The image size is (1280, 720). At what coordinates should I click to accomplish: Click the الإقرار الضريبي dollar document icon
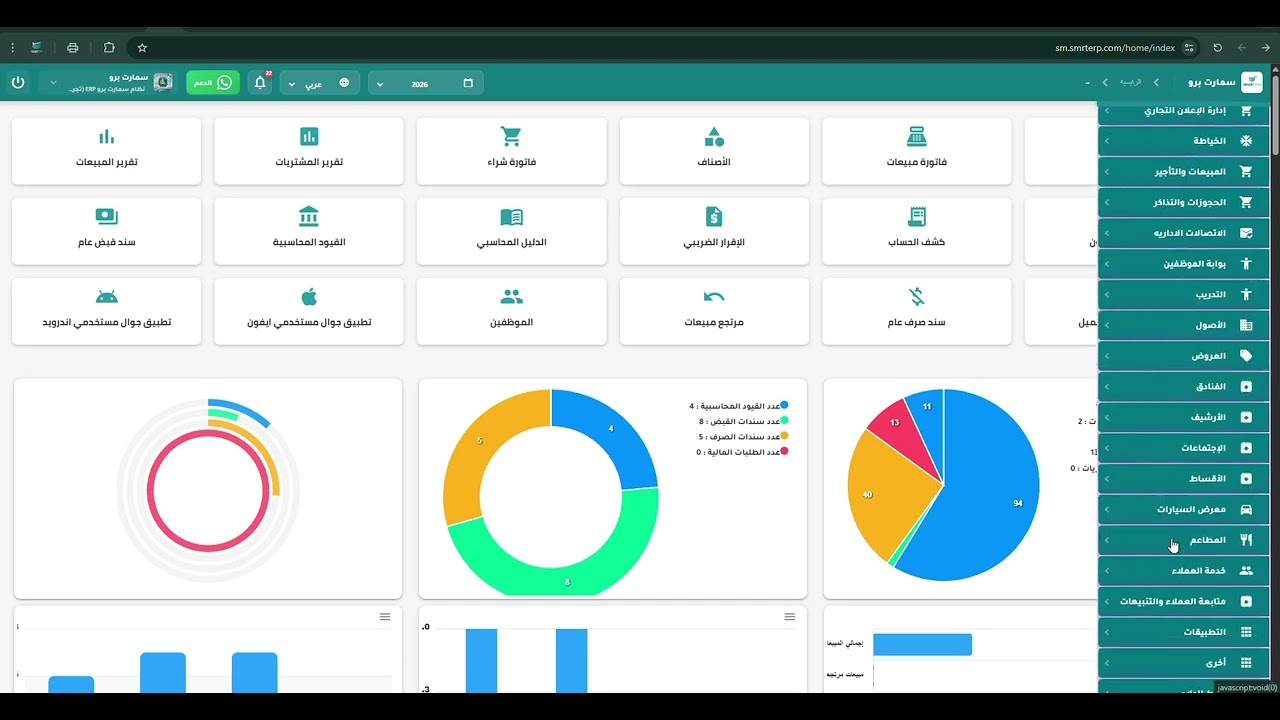pyautogui.click(x=714, y=217)
